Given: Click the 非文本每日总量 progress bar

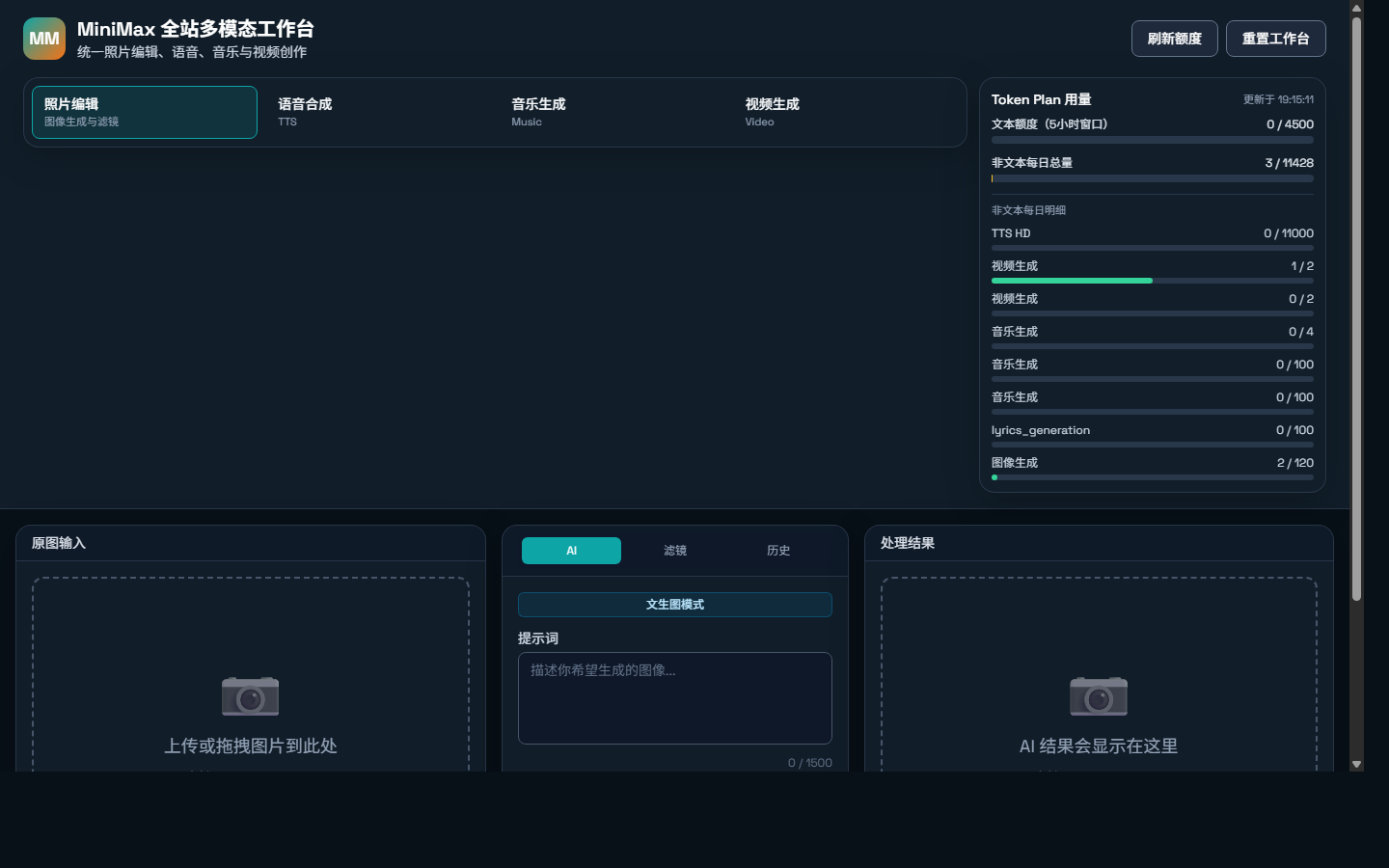Looking at the screenshot, I should click(1153, 178).
